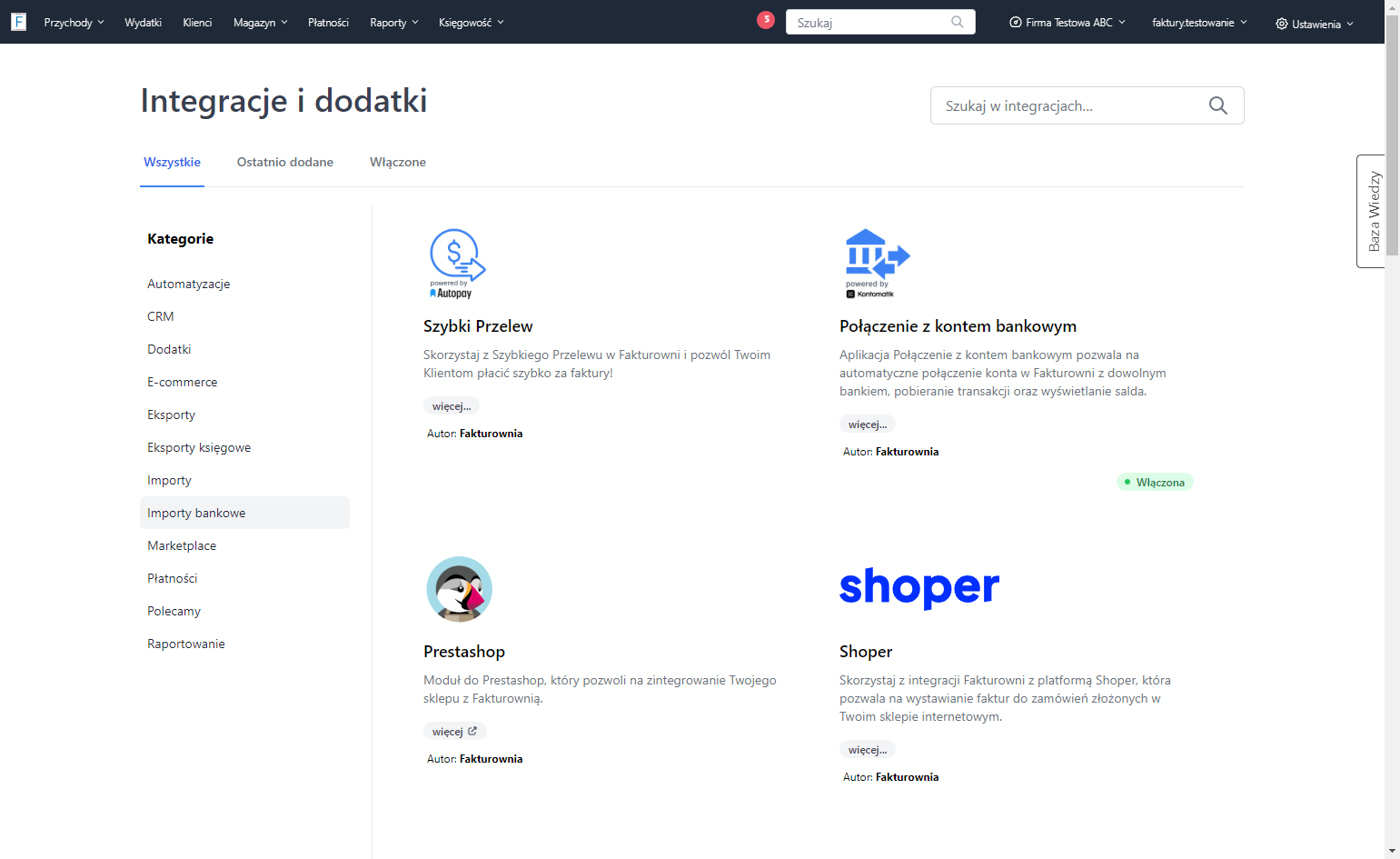
Task: Click the search icon in integrations search
Action: point(1218,105)
